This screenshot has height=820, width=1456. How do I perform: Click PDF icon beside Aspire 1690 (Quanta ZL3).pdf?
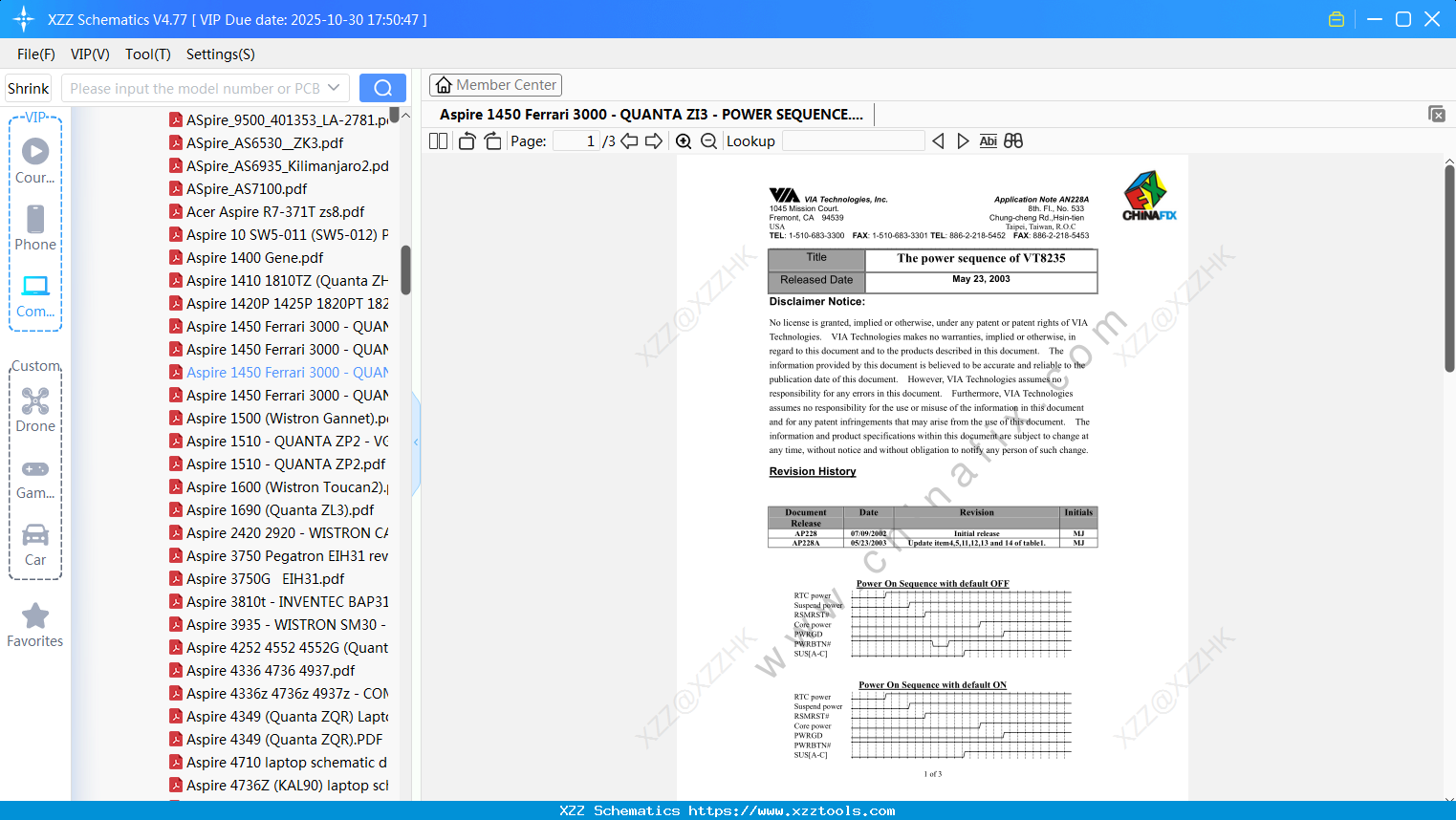tap(176, 509)
